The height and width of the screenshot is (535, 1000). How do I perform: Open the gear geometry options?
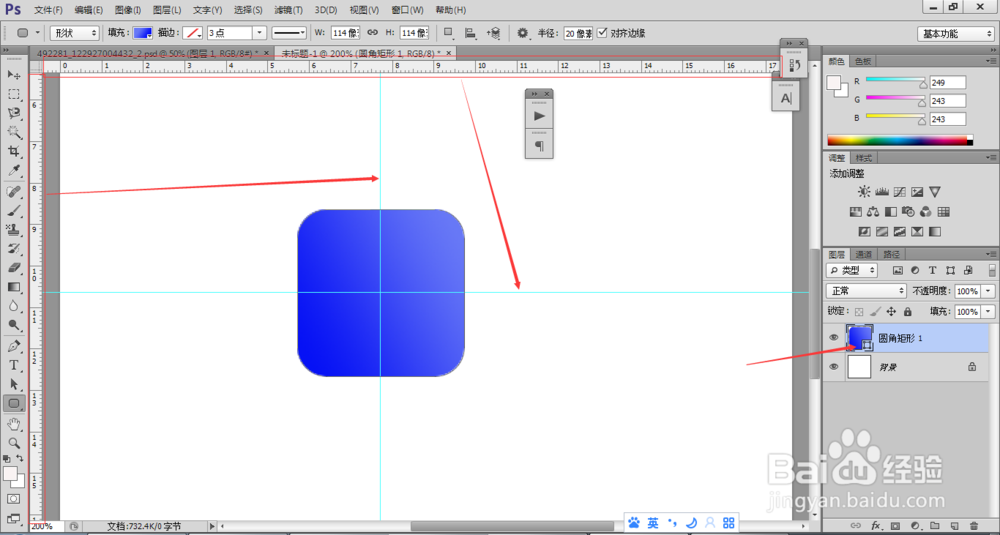pos(522,33)
